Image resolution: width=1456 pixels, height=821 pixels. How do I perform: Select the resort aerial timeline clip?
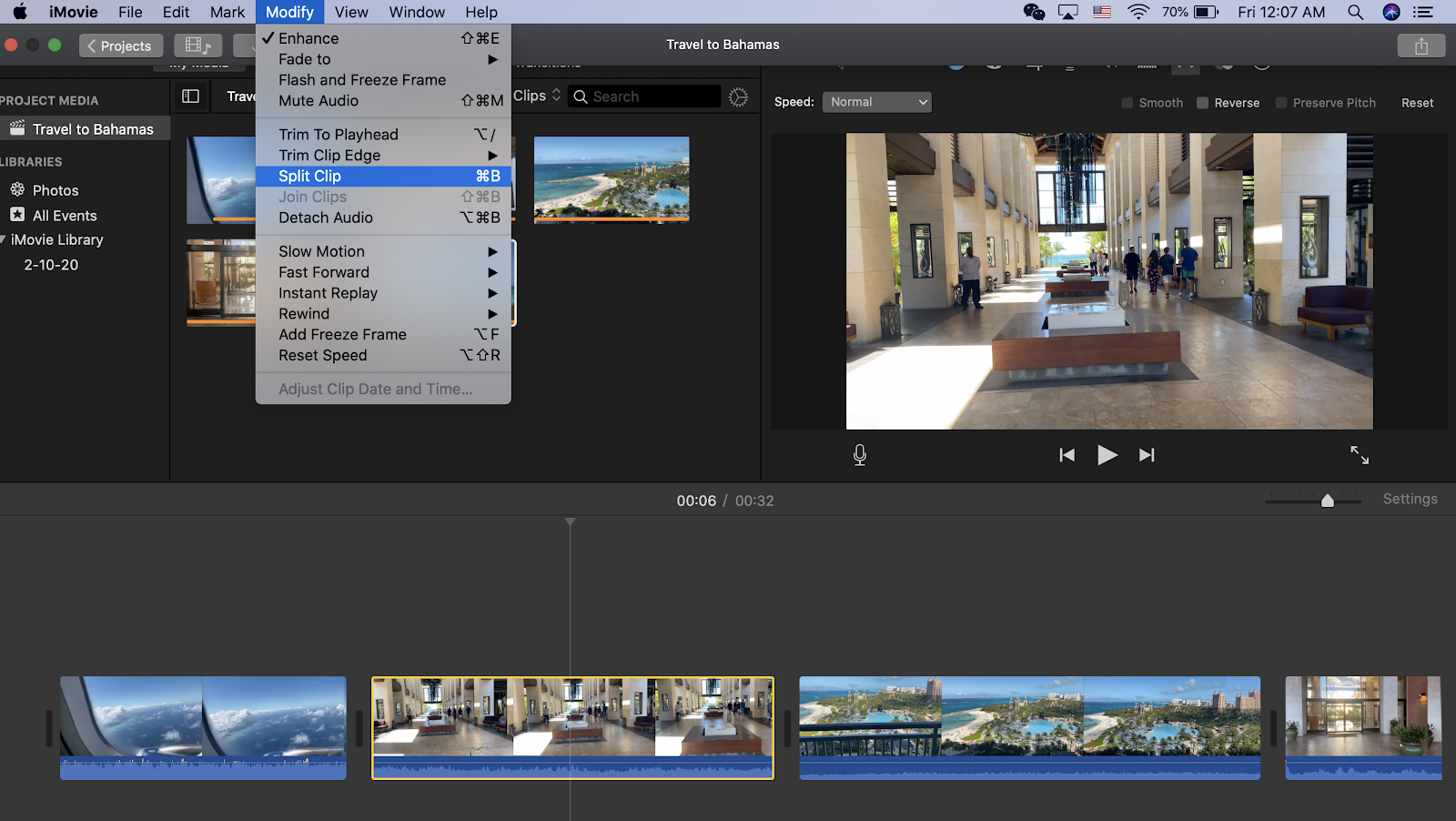tap(1029, 728)
